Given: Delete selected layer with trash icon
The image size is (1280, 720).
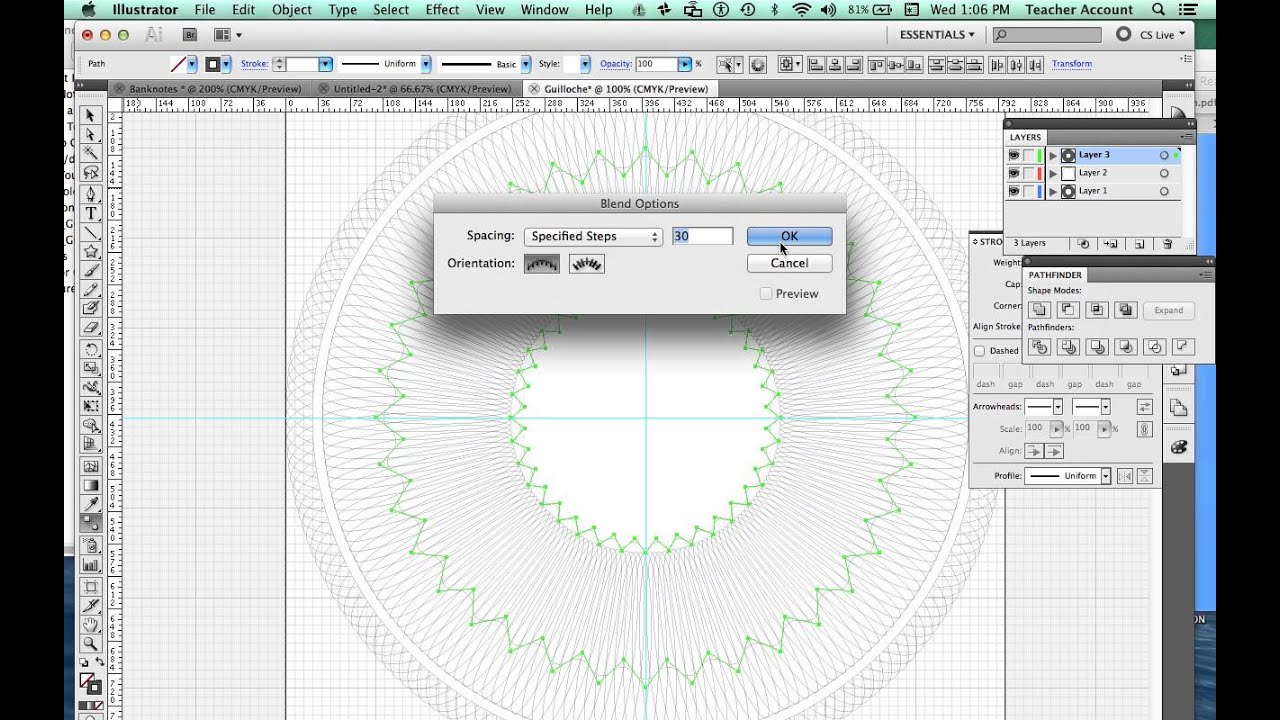Looking at the screenshot, I should [x=1167, y=244].
